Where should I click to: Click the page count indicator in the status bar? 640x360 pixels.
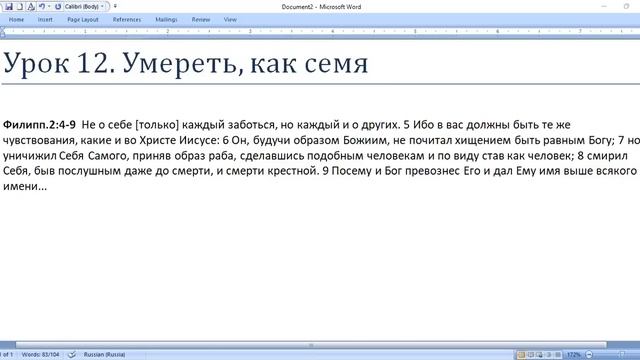tap(7, 355)
